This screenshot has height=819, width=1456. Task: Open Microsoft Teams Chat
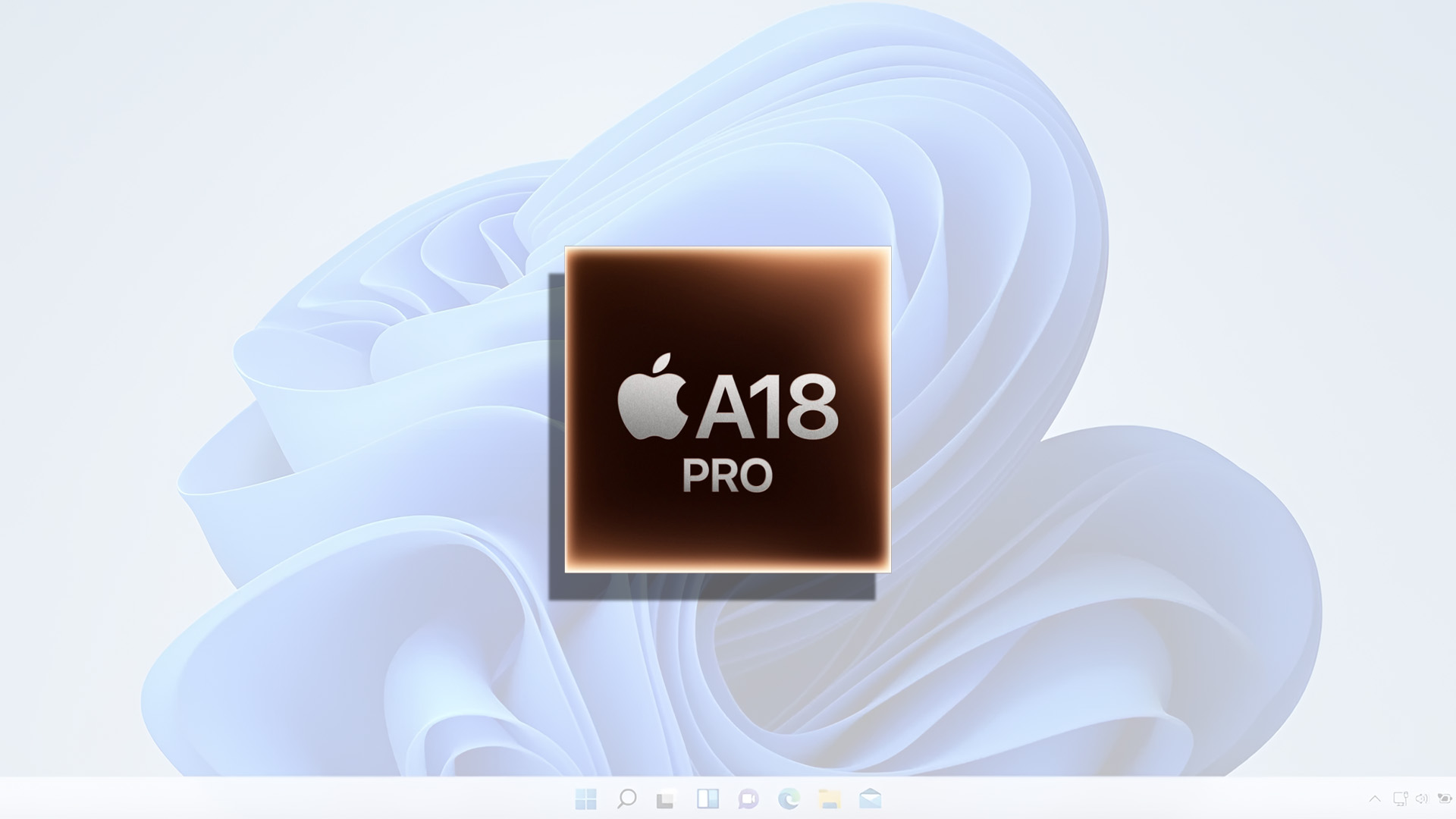click(748, 799)
